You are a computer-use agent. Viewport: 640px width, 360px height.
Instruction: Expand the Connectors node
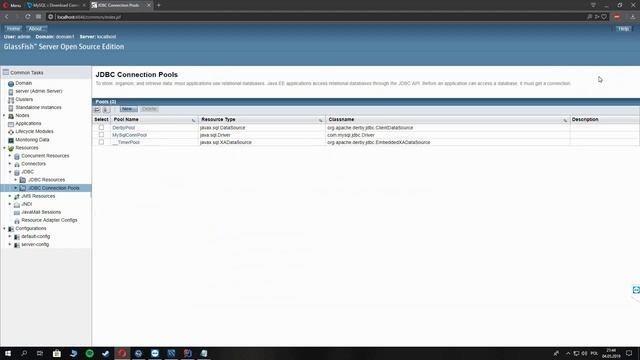(x=10, y=164)
